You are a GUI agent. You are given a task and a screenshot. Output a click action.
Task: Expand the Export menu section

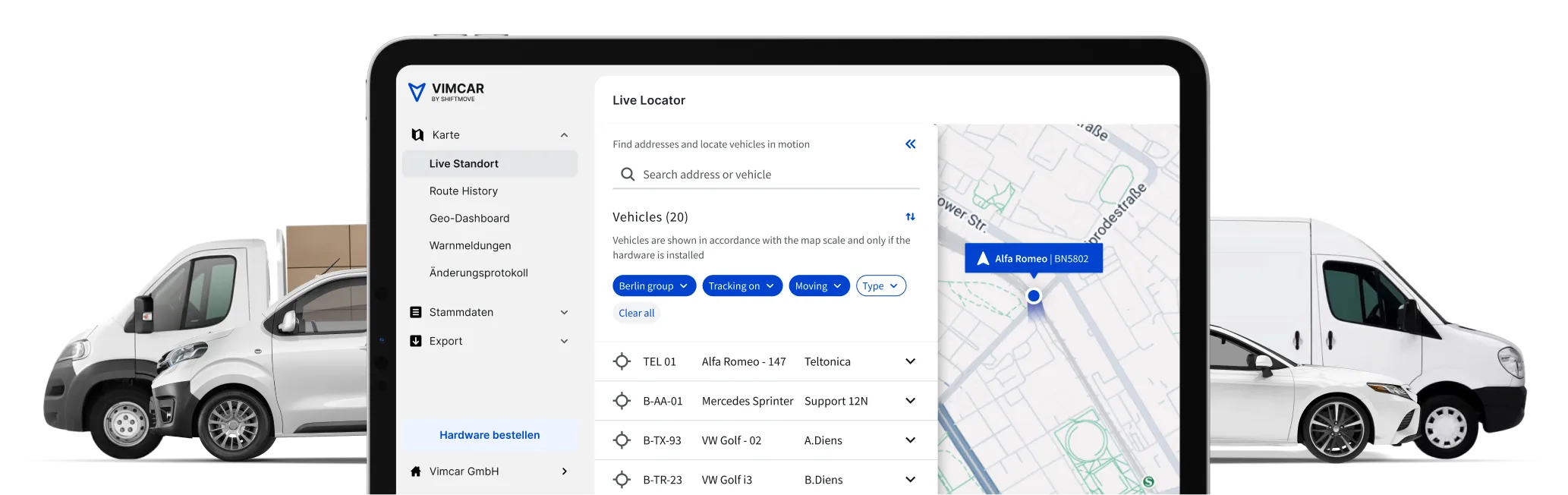(564, 341)
